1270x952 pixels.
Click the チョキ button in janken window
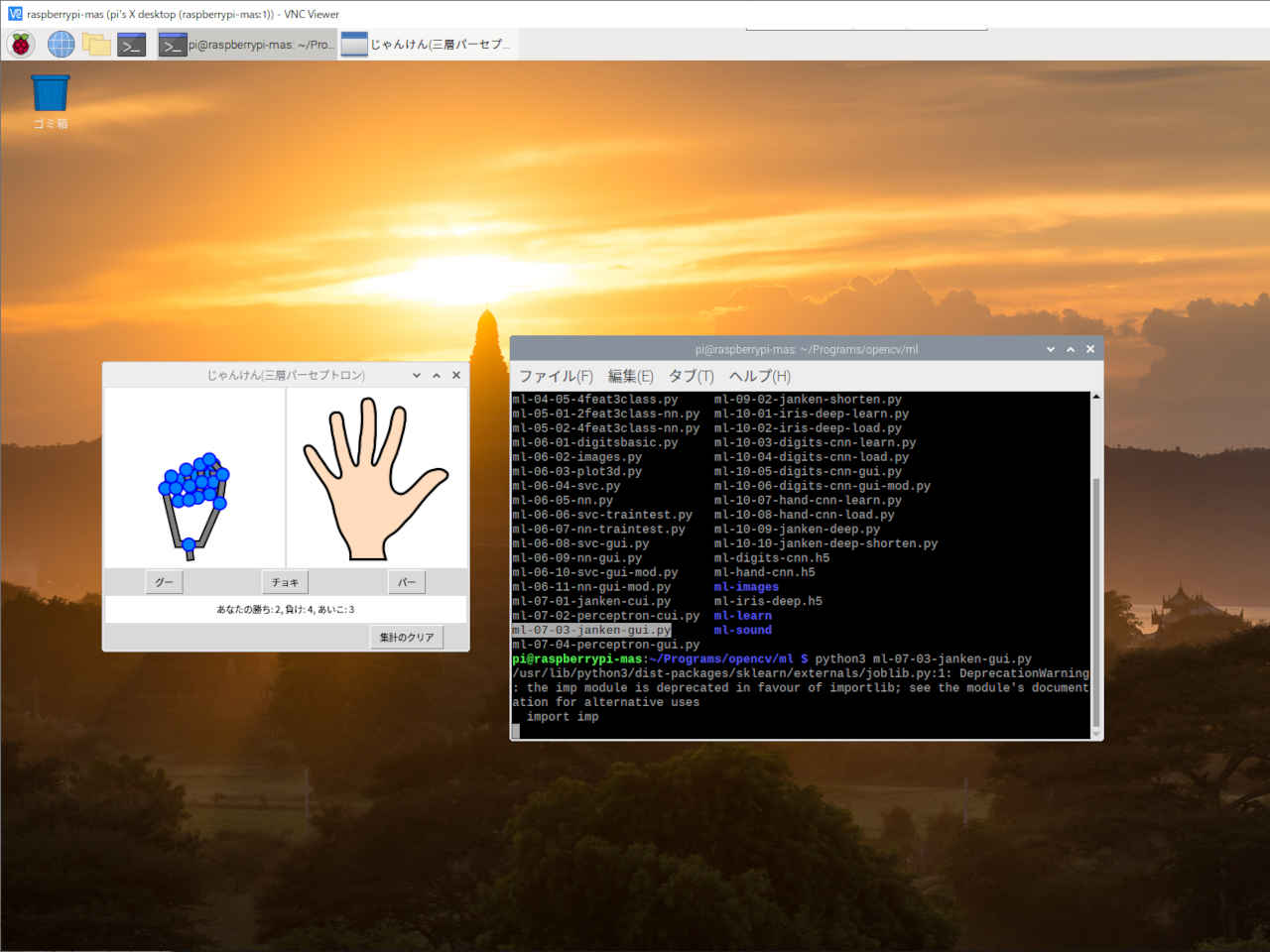click(285, 582)
